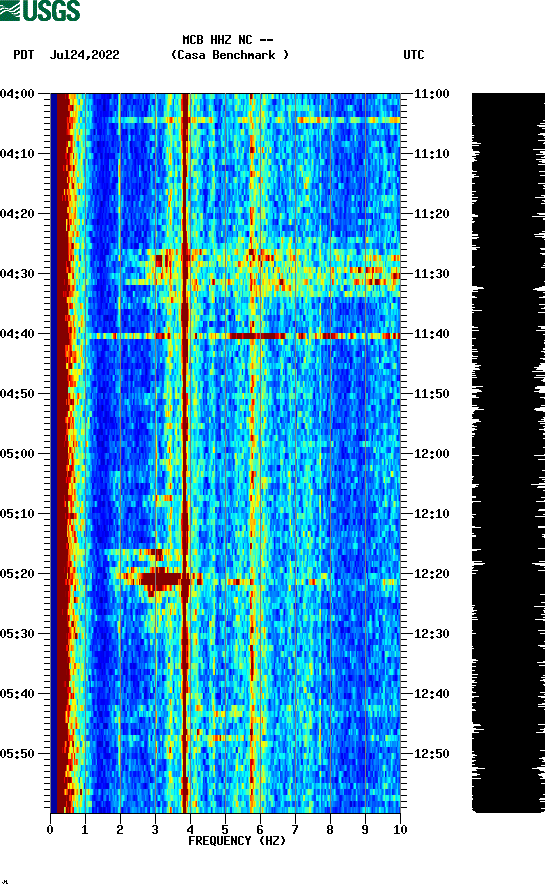The image size is (552, 893).
Task: Click the '04:00' PDT time label
Action: [x=17, y=93]
